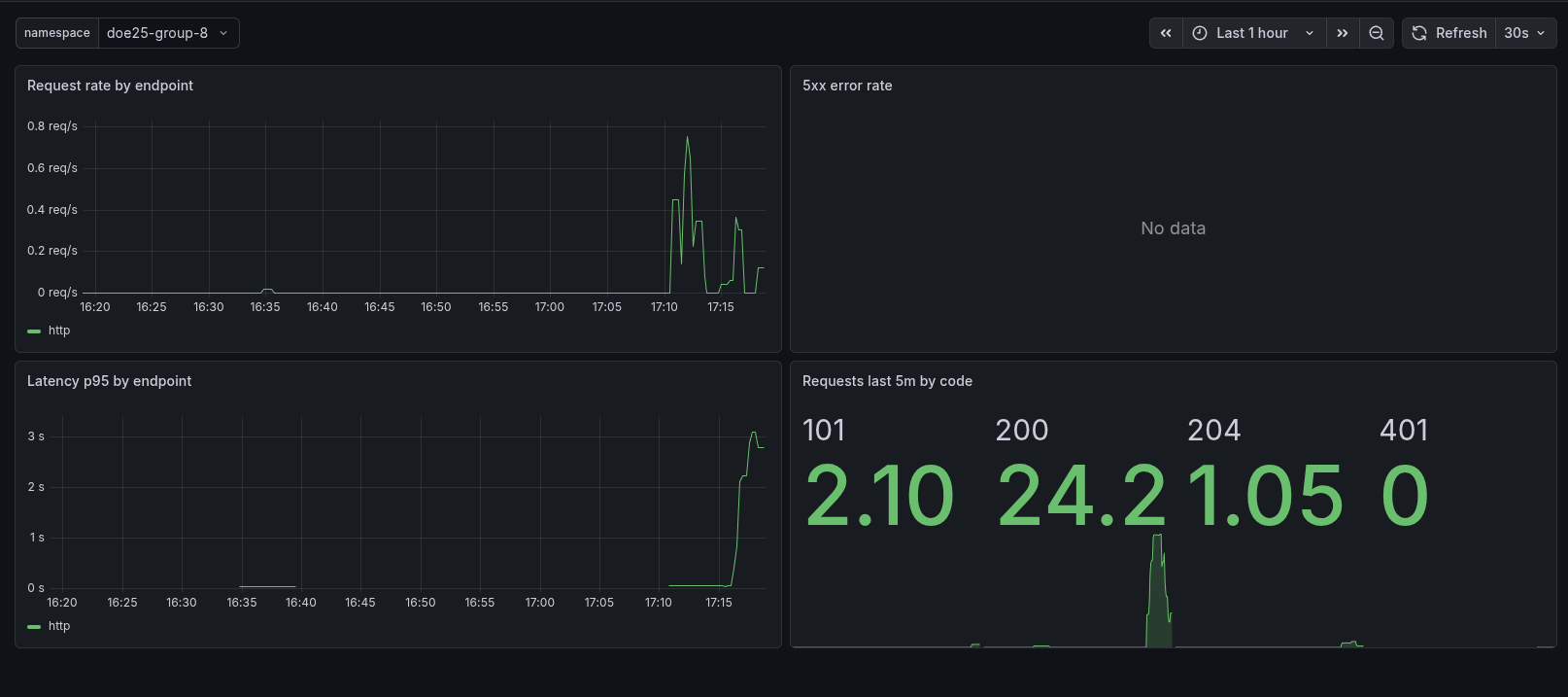
Task: Click the No data message in 5xx panel
Action: 1173,228
